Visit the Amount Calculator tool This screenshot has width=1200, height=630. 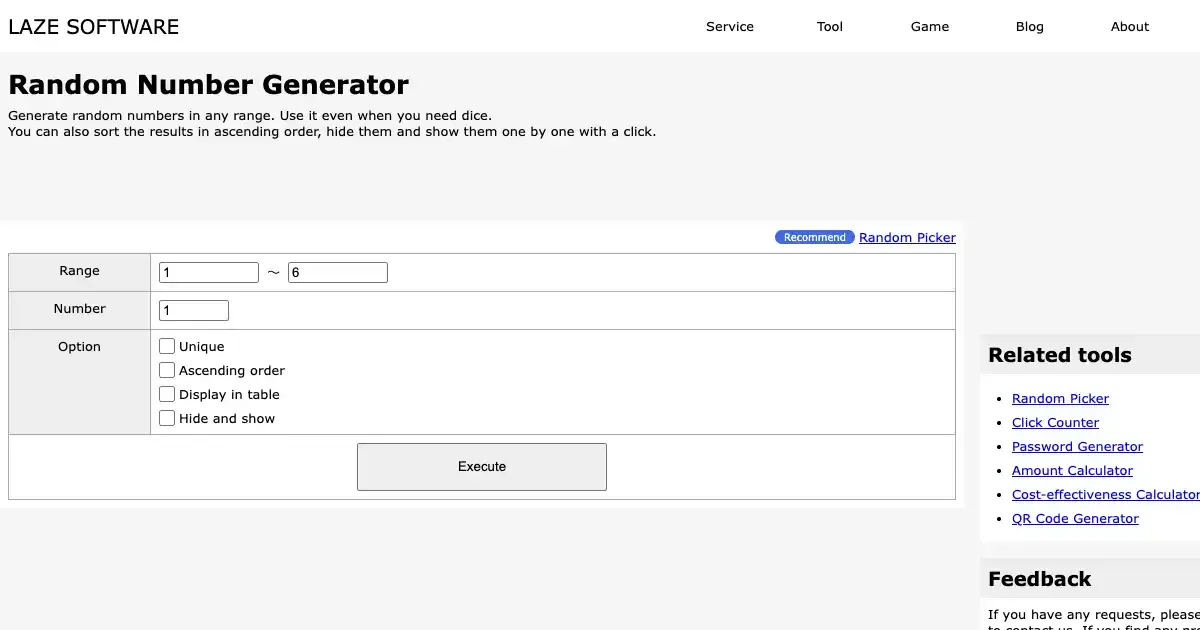click(x=1072, y=471)
